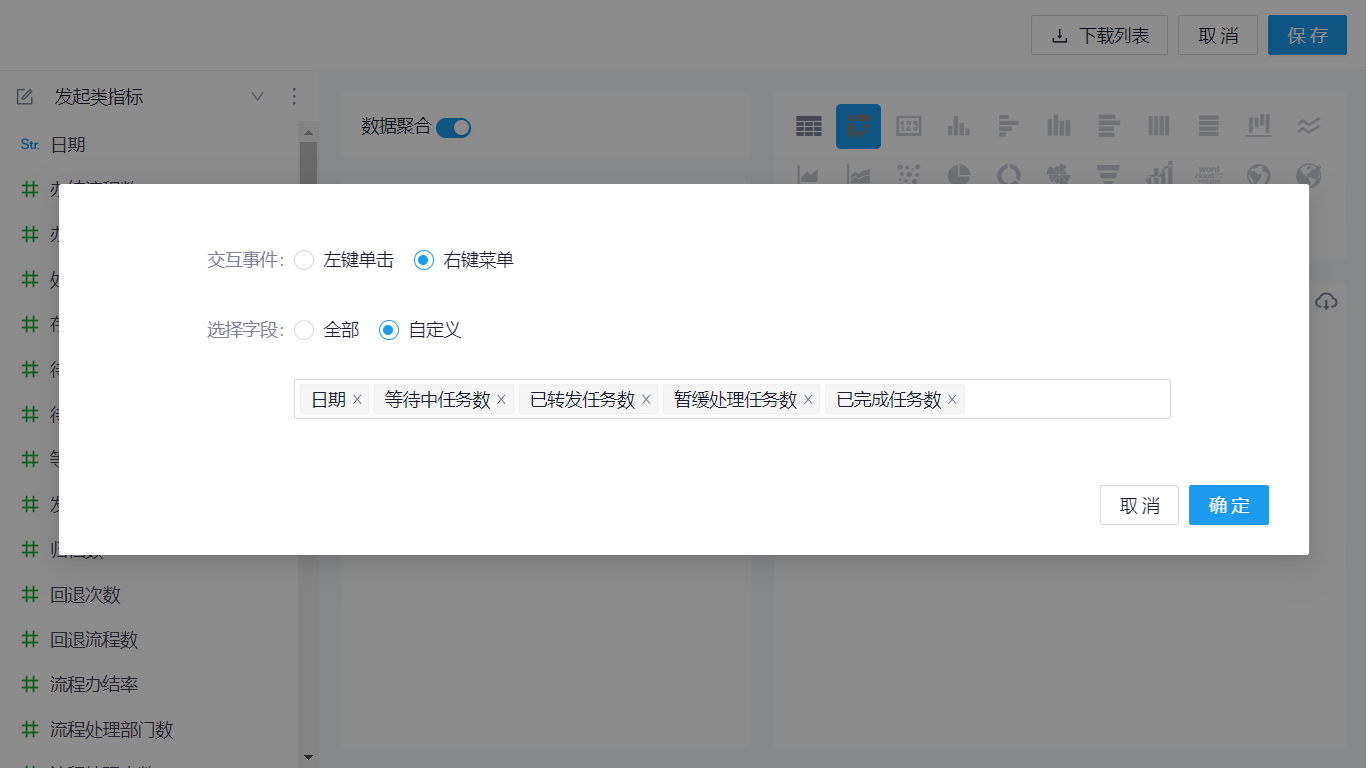
Task: Select the 回退流程数 field
Action: pyautogui.click(x=94, y=640)
